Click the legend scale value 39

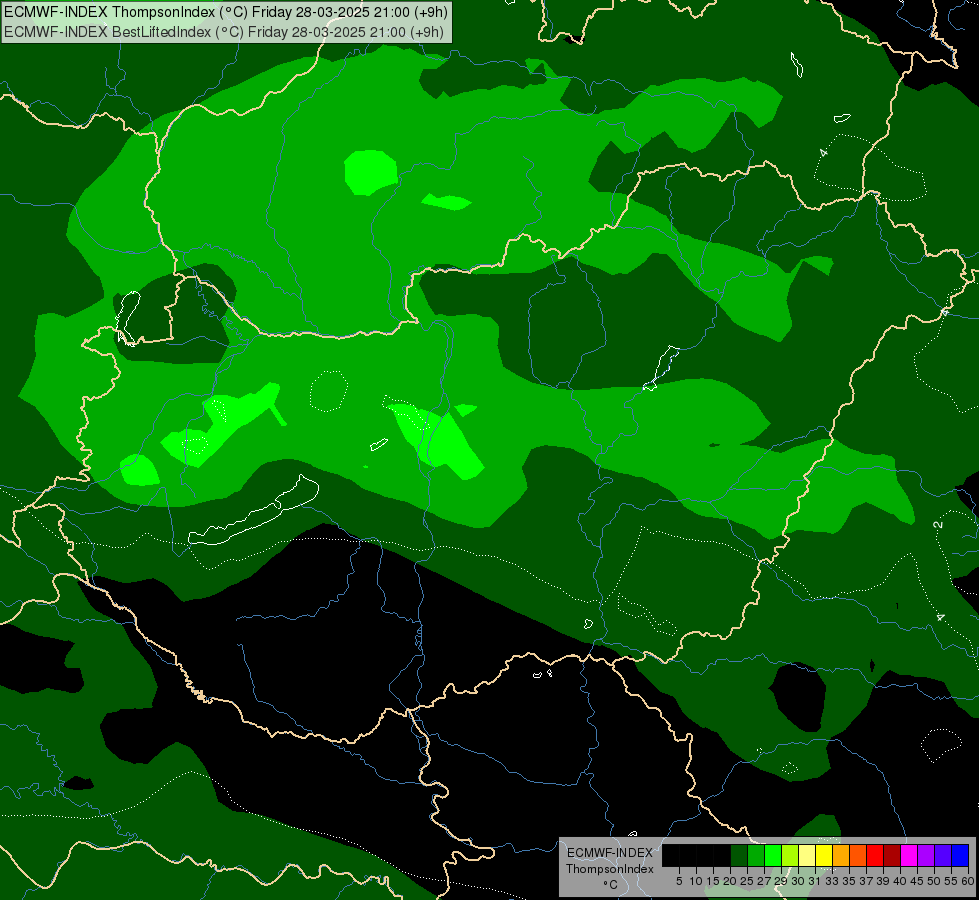pos(883,881)
